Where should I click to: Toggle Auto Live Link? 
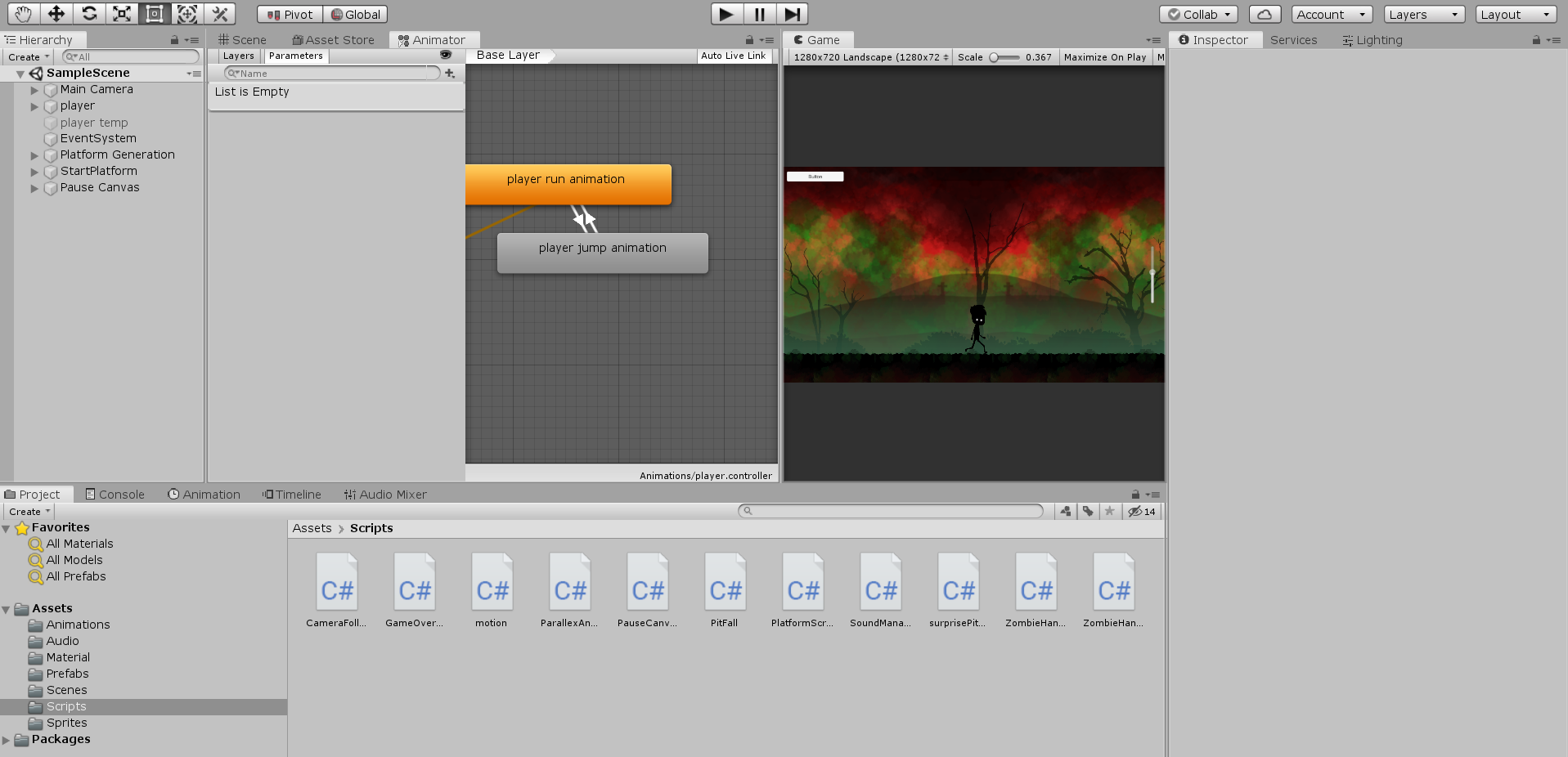pos(734,56)
